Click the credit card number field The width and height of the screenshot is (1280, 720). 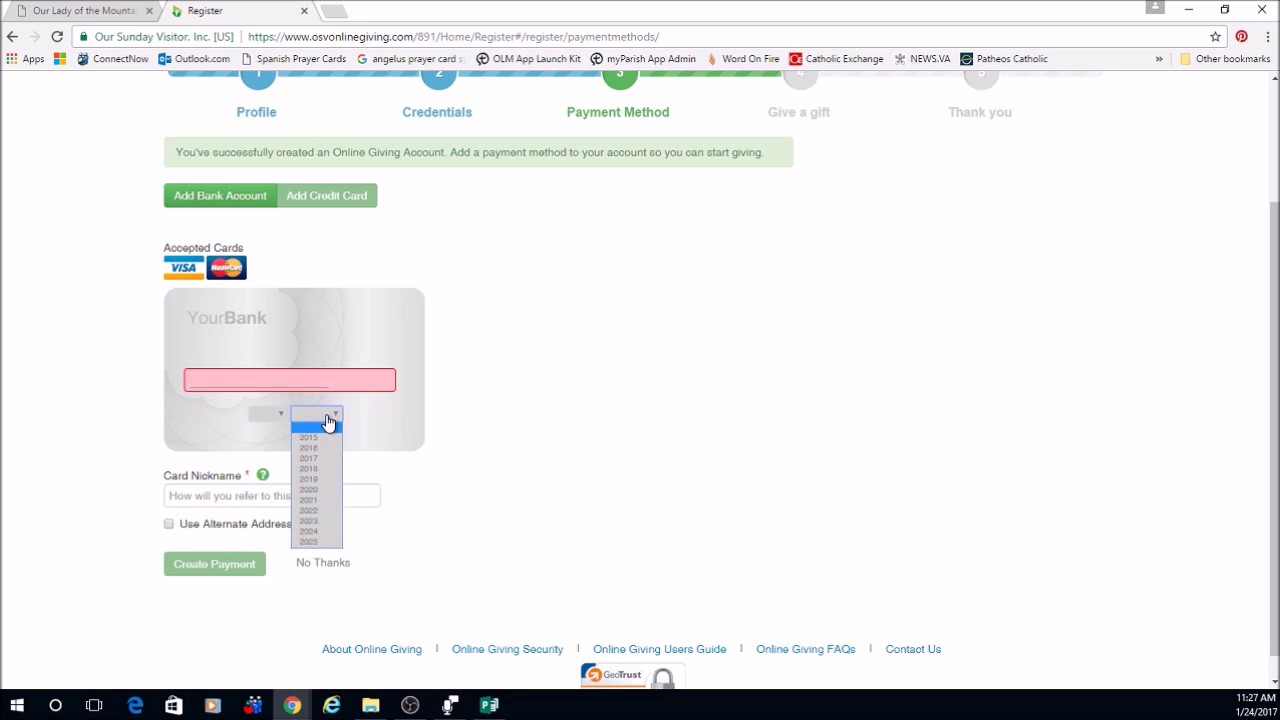290,380
